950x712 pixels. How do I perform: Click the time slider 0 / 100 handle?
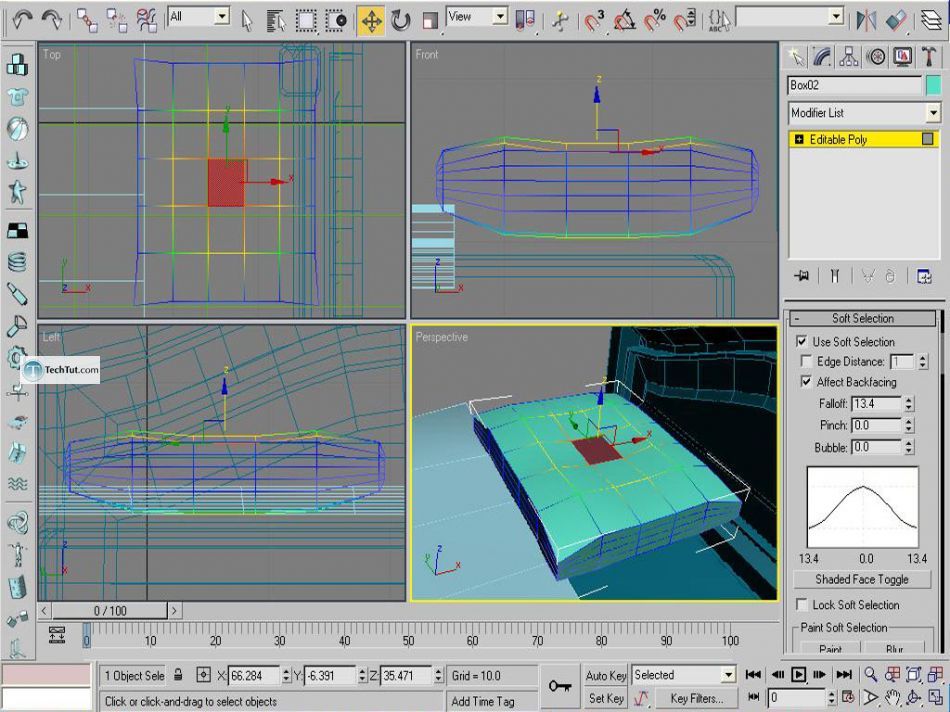(110, 610)
